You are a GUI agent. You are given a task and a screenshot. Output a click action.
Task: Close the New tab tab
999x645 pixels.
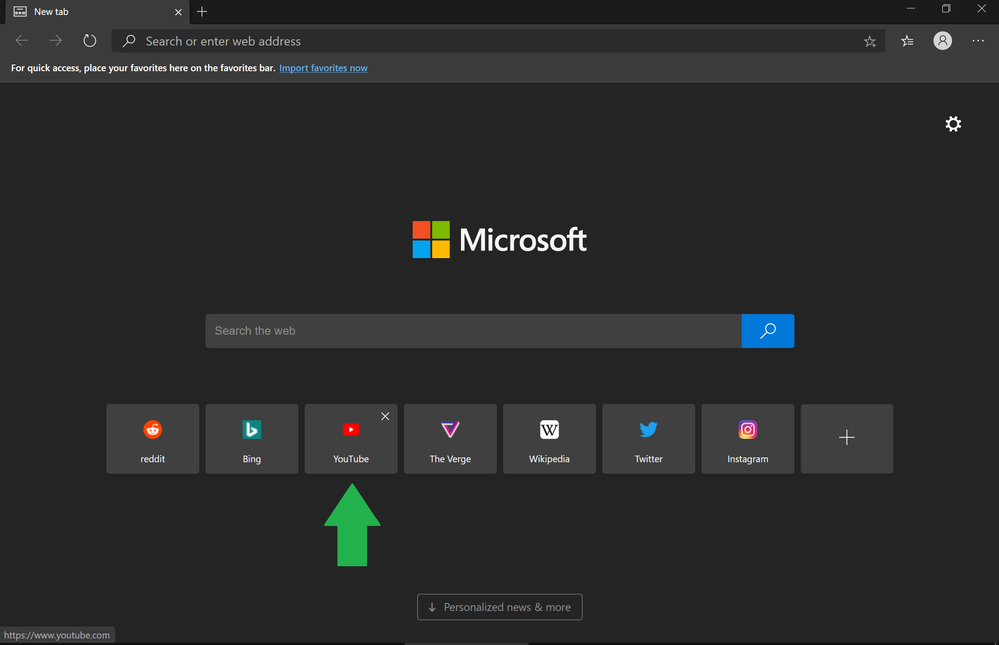[178, 12]
